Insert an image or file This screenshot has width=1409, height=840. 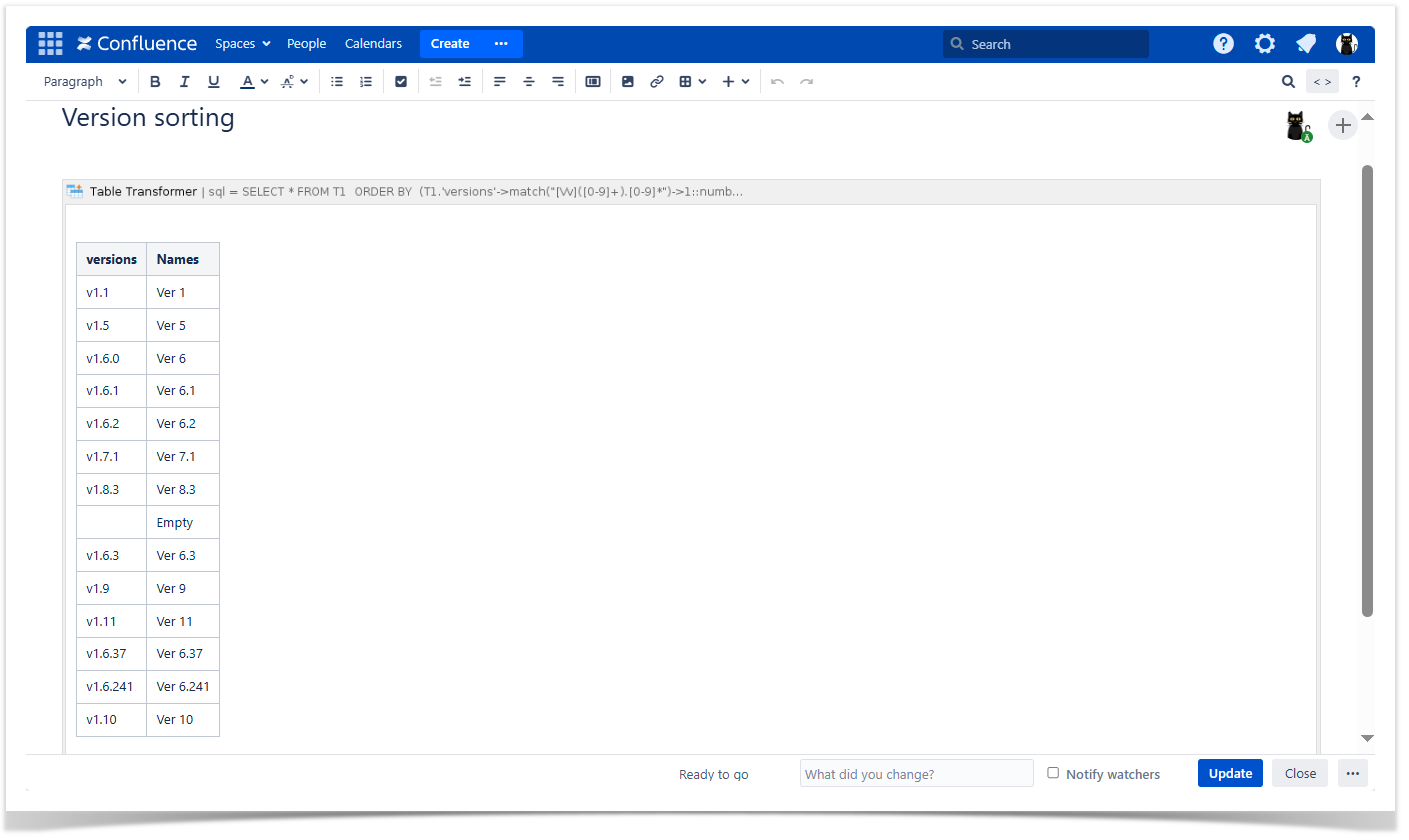(x=628, y=82)
